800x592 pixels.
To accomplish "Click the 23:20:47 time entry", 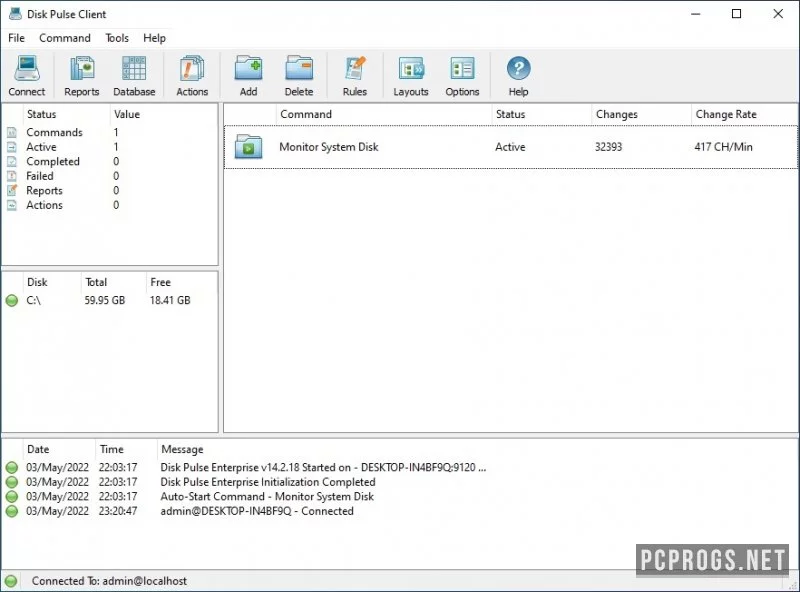I will click(118, 511).
